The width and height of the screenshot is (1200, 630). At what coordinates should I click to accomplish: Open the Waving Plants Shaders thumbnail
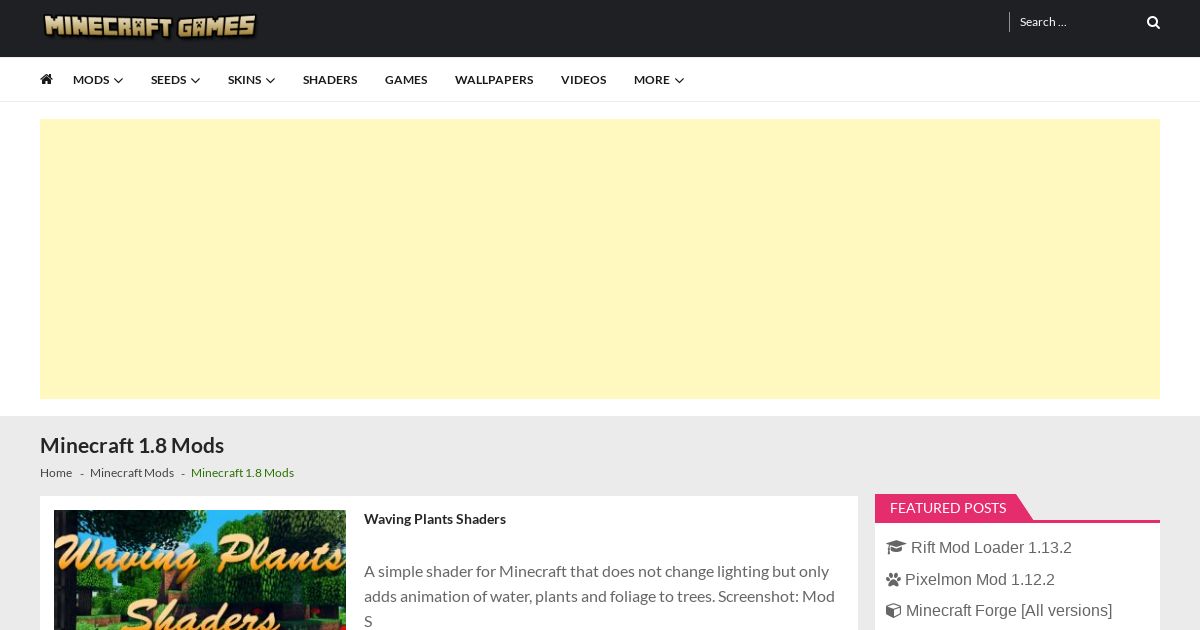(200, 570)
